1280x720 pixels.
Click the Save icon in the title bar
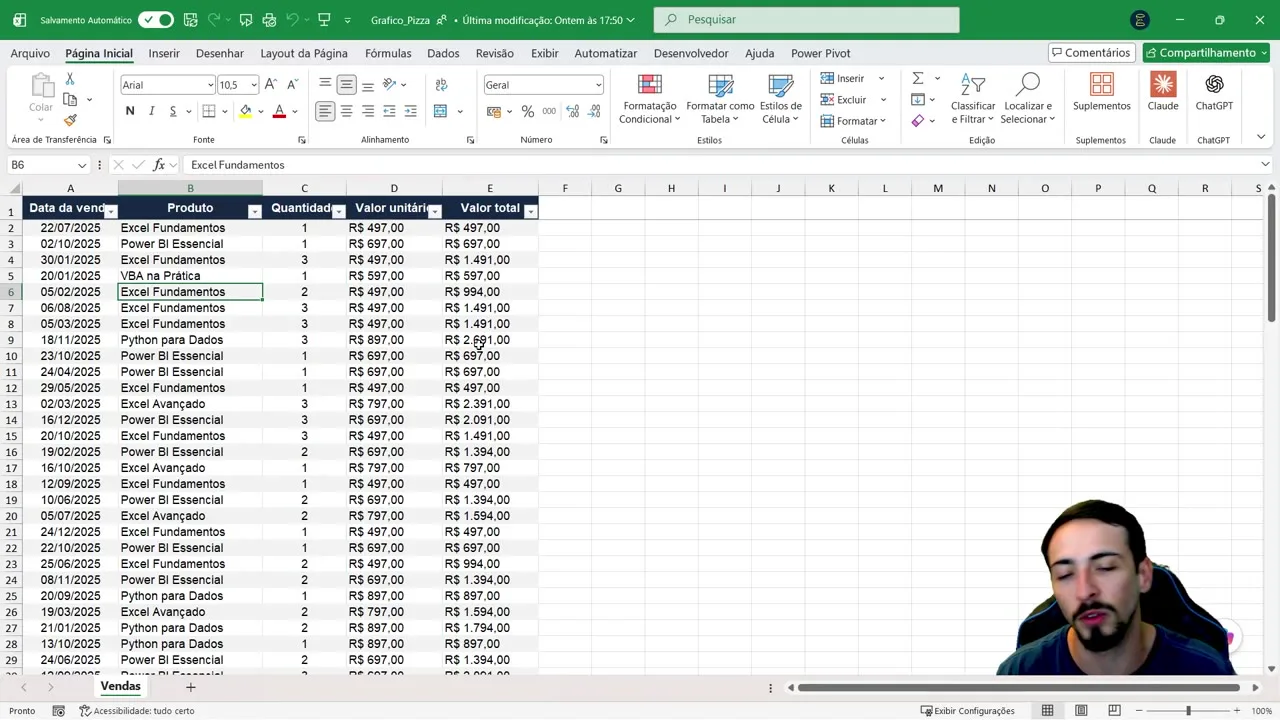(x=191, y=20)
